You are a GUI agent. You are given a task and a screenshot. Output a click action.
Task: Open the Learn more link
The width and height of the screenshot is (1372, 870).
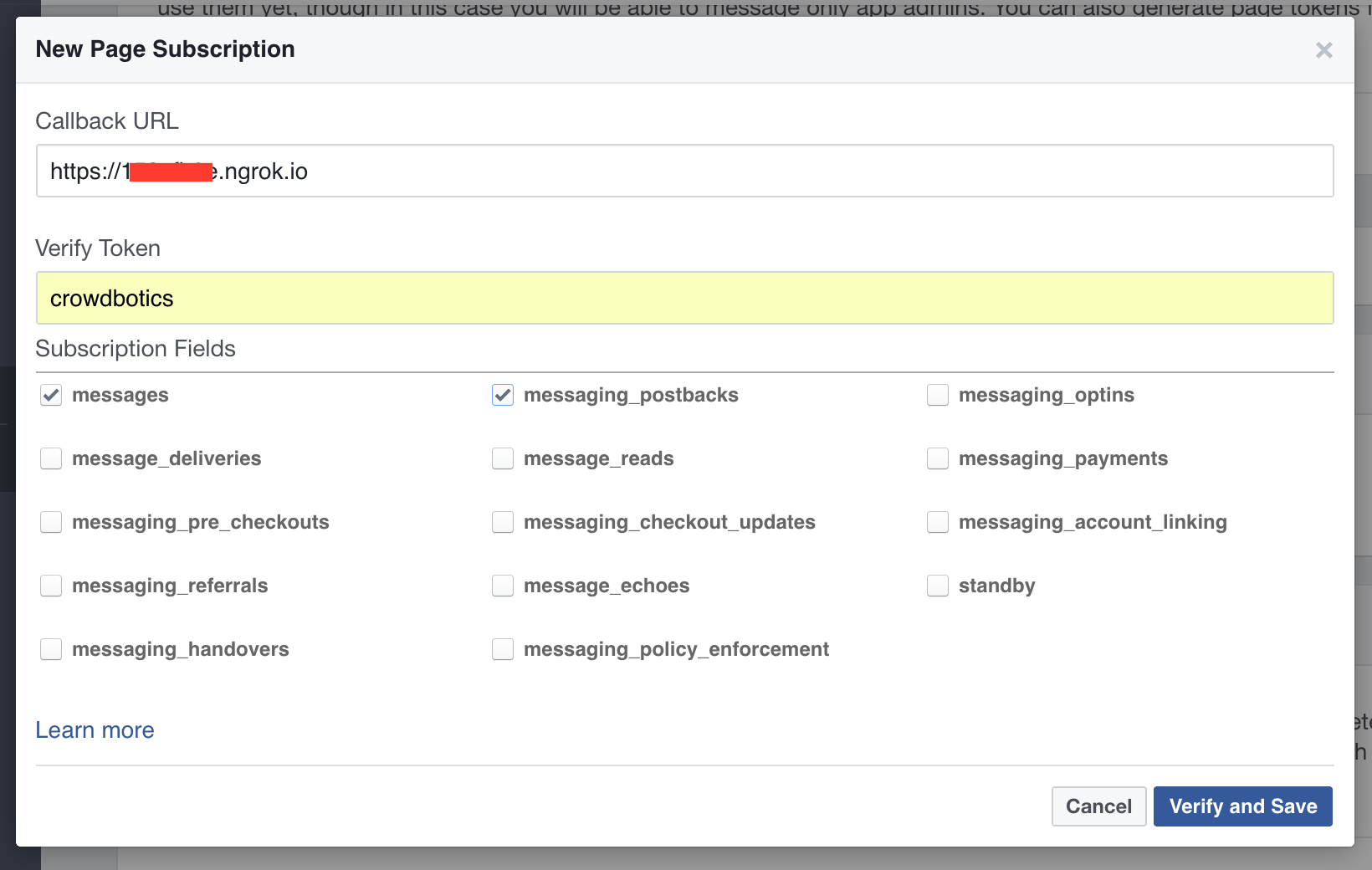tap(95, 730)
